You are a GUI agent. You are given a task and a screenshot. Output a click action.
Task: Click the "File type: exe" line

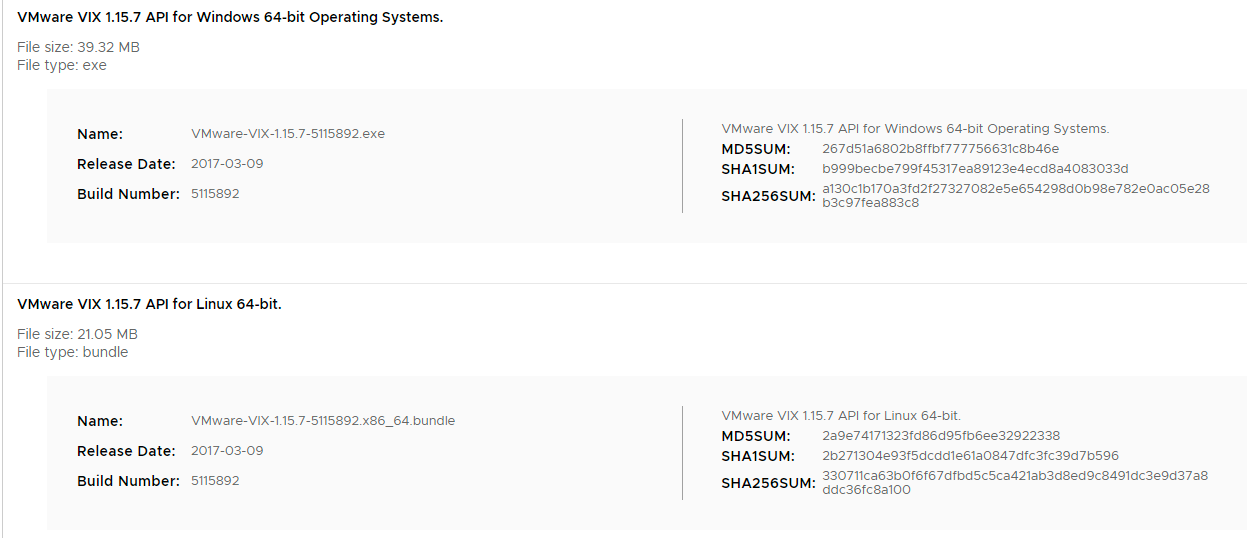click(x=62, y=65)
